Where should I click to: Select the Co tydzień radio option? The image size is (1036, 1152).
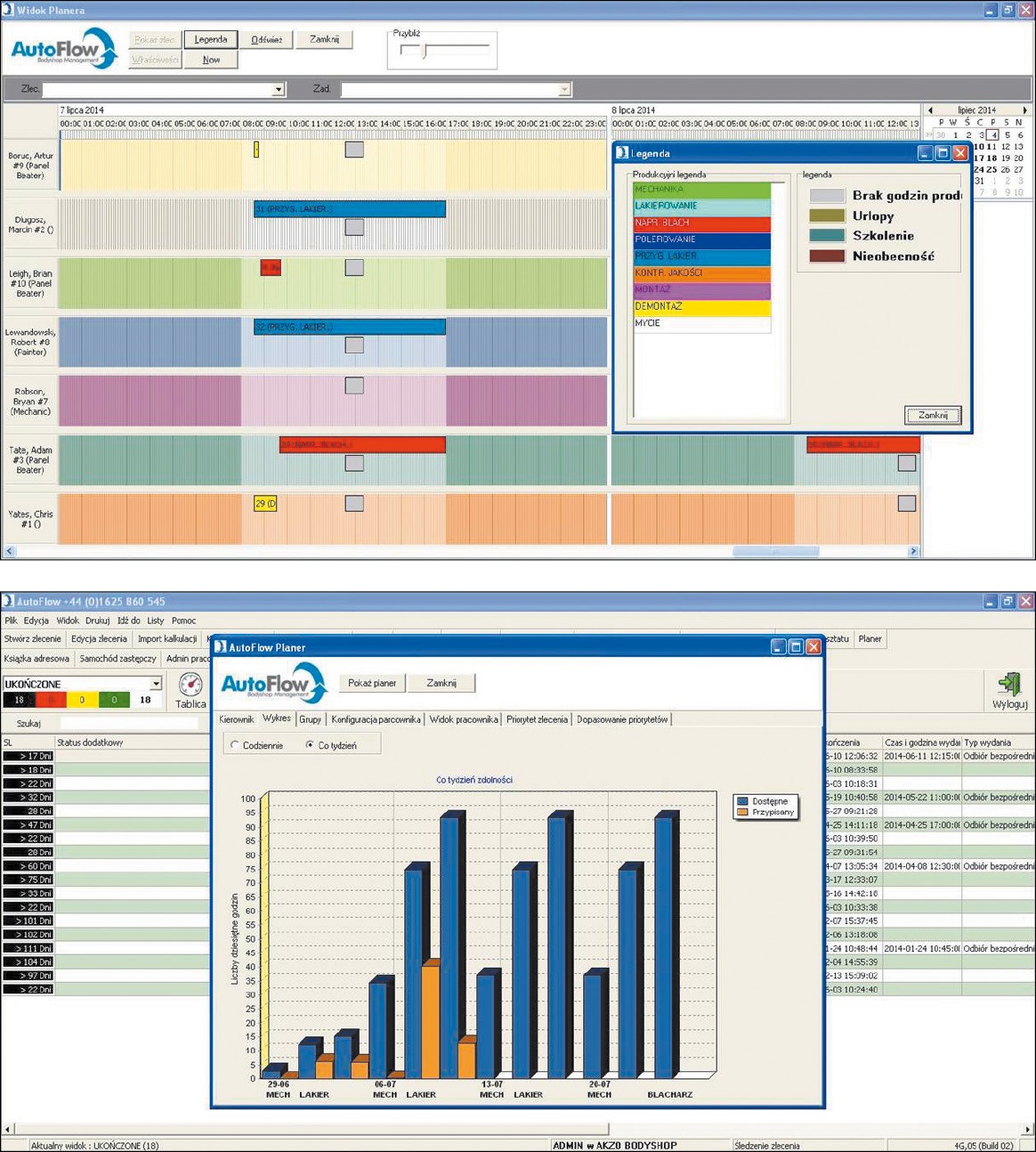pyautogui.click(x=310, y=745)
